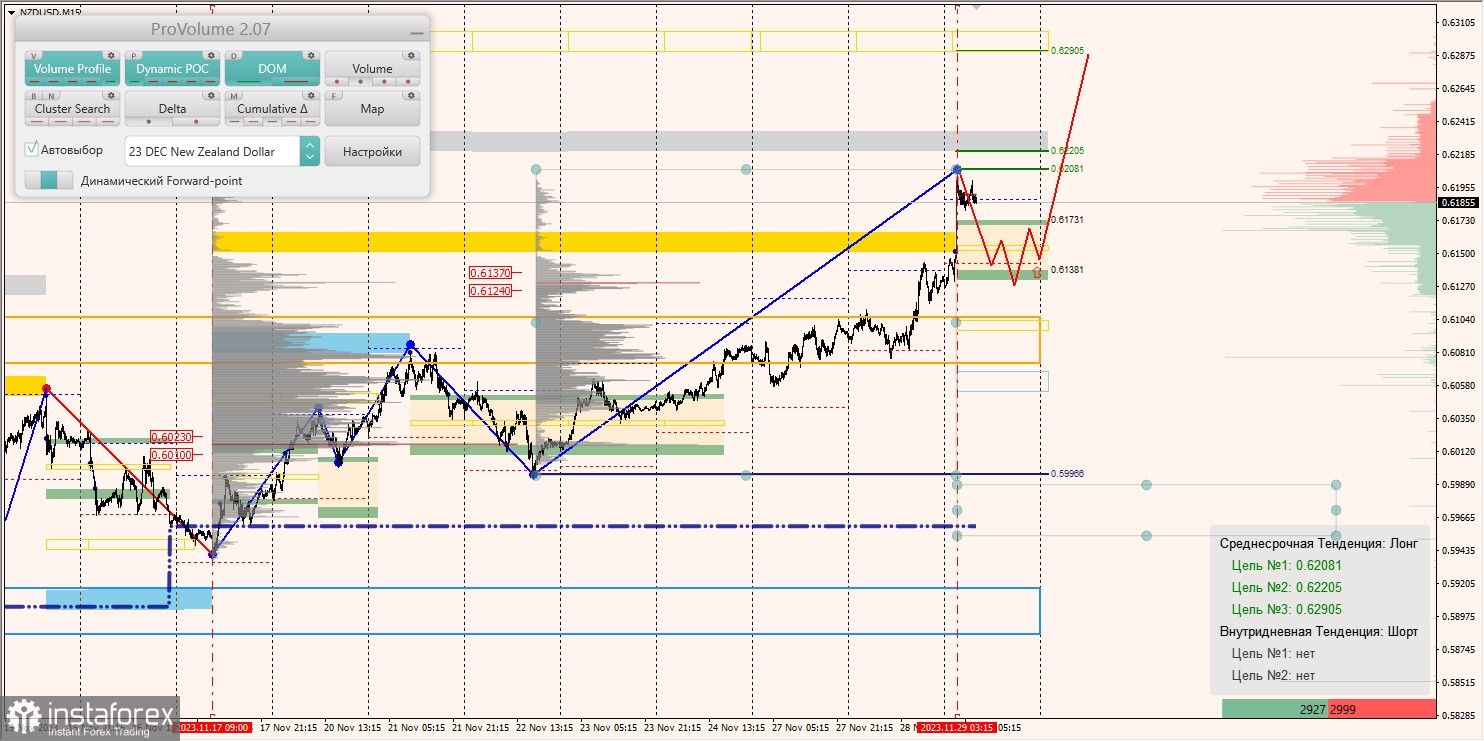
Task: Uncheck the Автовыбор checkbox
Action: (32, 149)
